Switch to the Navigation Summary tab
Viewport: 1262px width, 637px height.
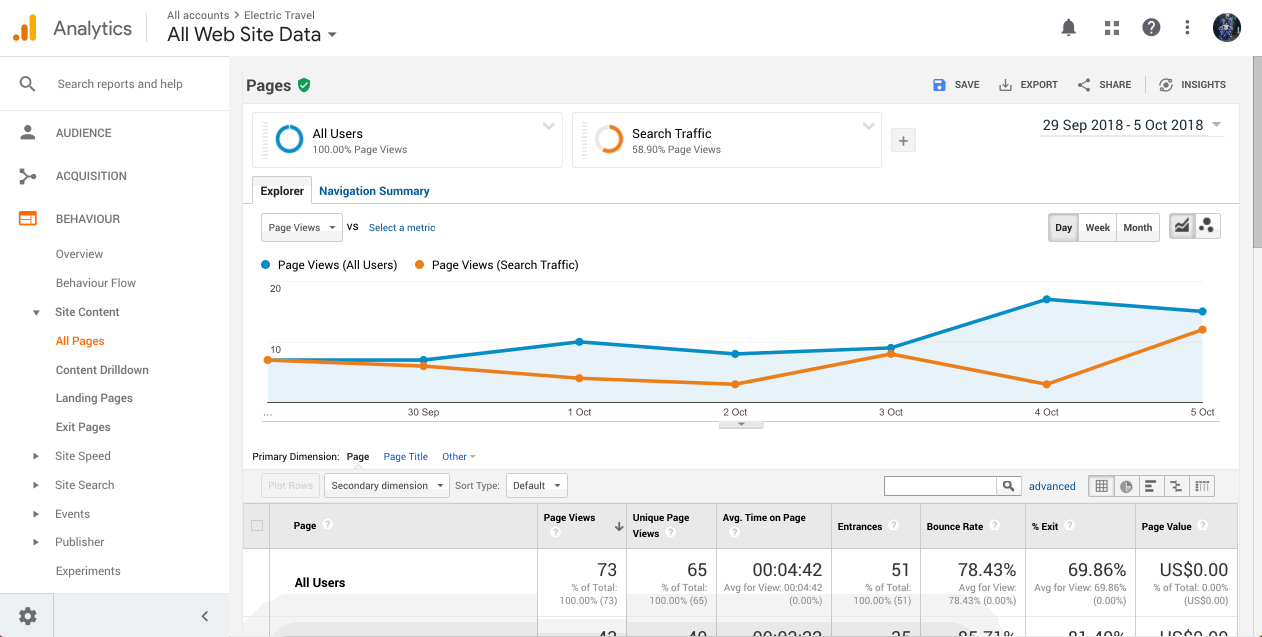pyautogui.click(x=374, y=191)
